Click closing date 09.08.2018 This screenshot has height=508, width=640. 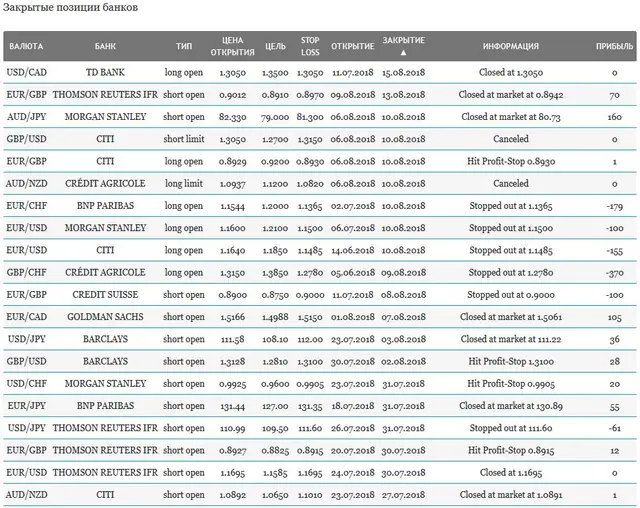[403, 273]
